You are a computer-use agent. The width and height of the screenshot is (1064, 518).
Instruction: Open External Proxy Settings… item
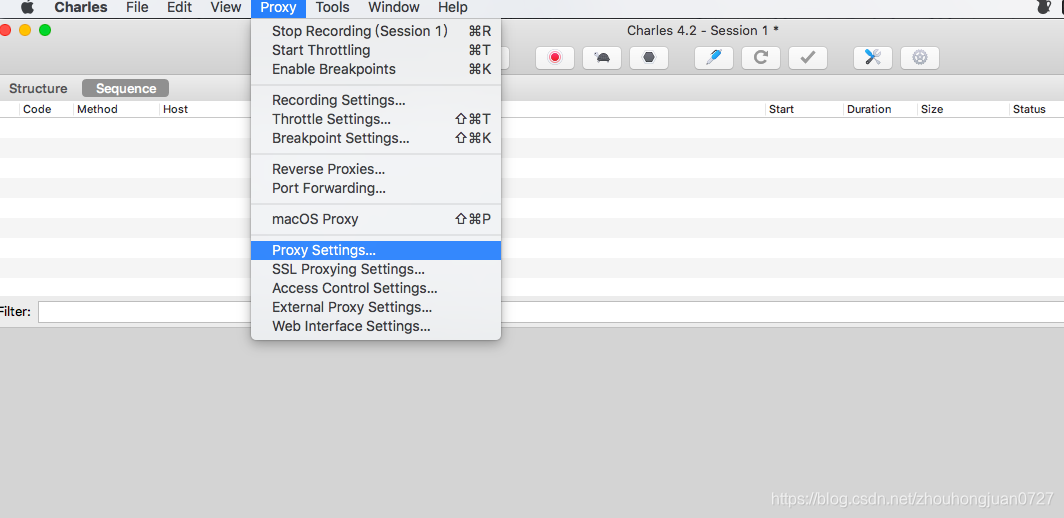pyautogui.click(x=376, y=308)
